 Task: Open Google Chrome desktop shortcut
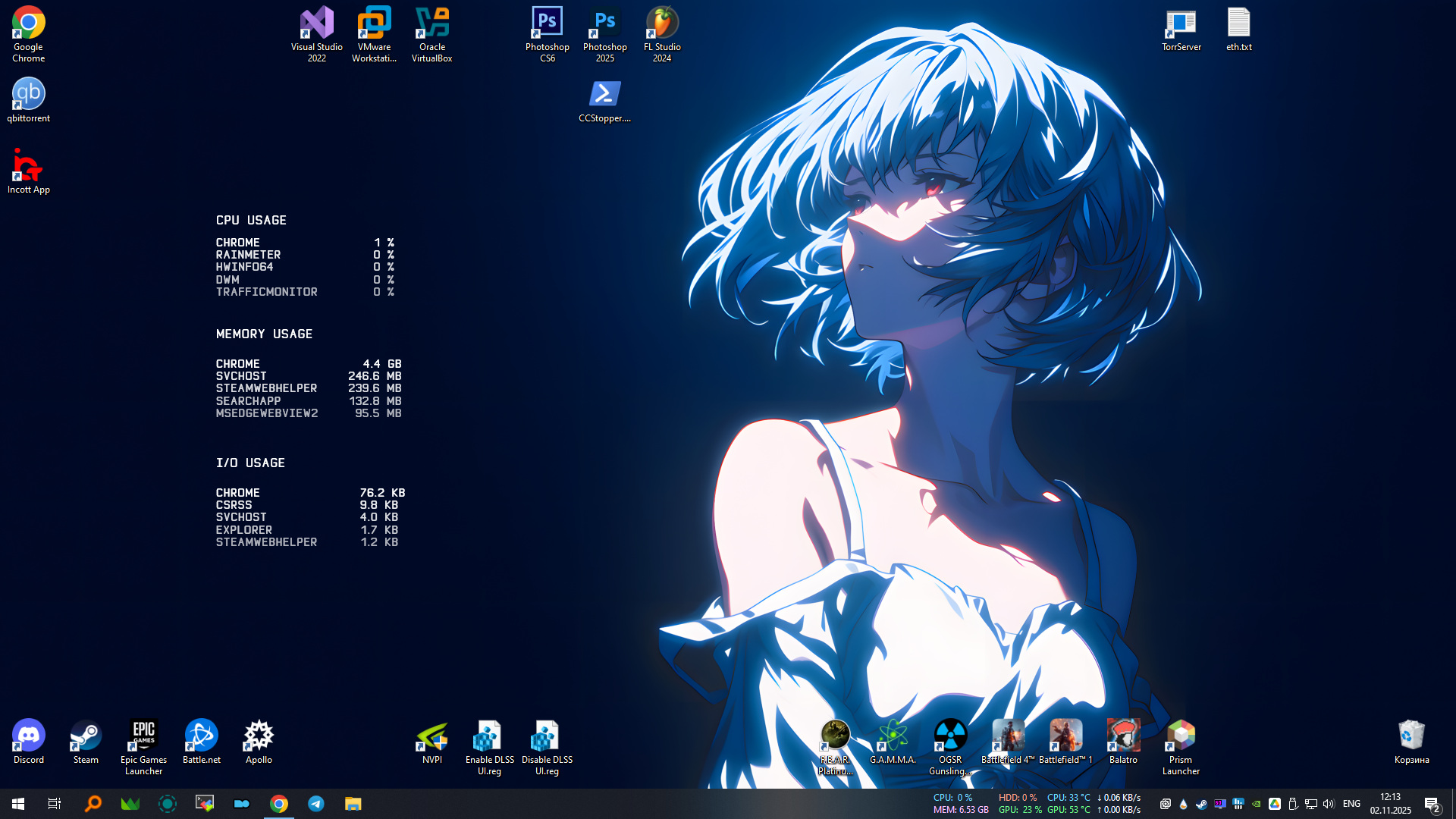click(x=29, y=24)
